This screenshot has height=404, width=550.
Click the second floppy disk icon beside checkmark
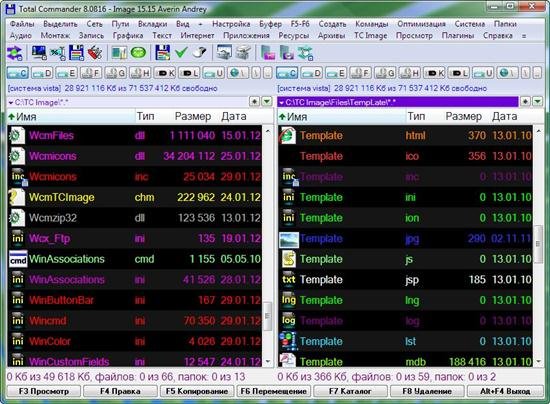[x=162, y=53]
